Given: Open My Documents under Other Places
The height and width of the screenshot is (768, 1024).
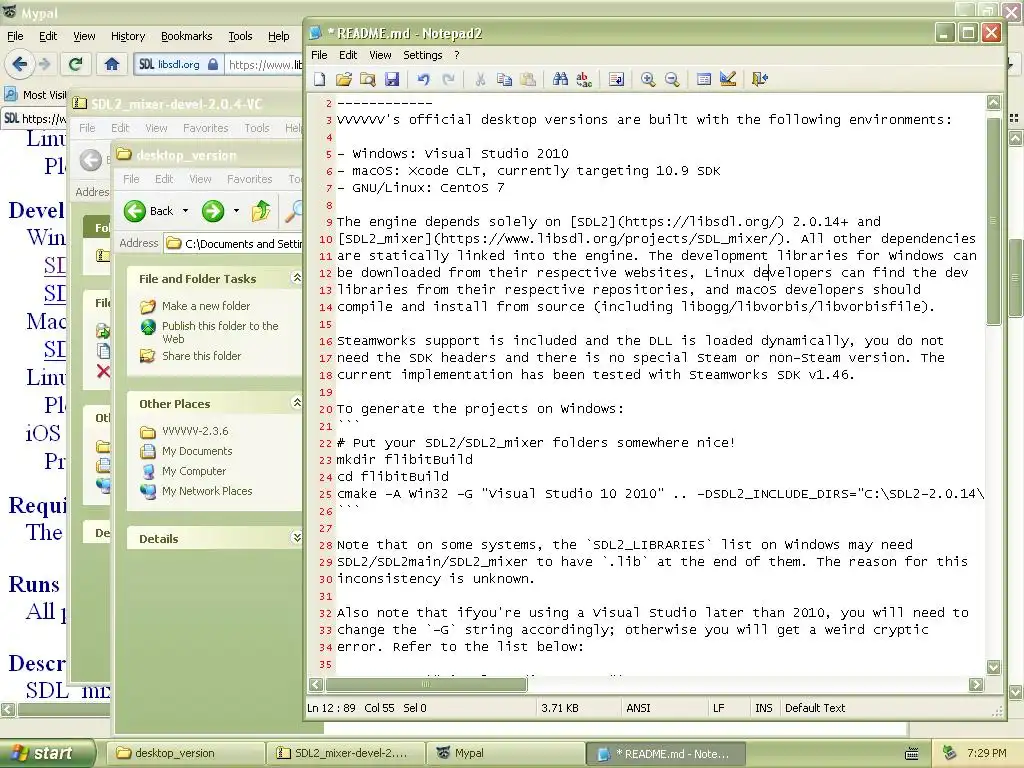Looking at the screenshot, I should (x=197, y=451).
